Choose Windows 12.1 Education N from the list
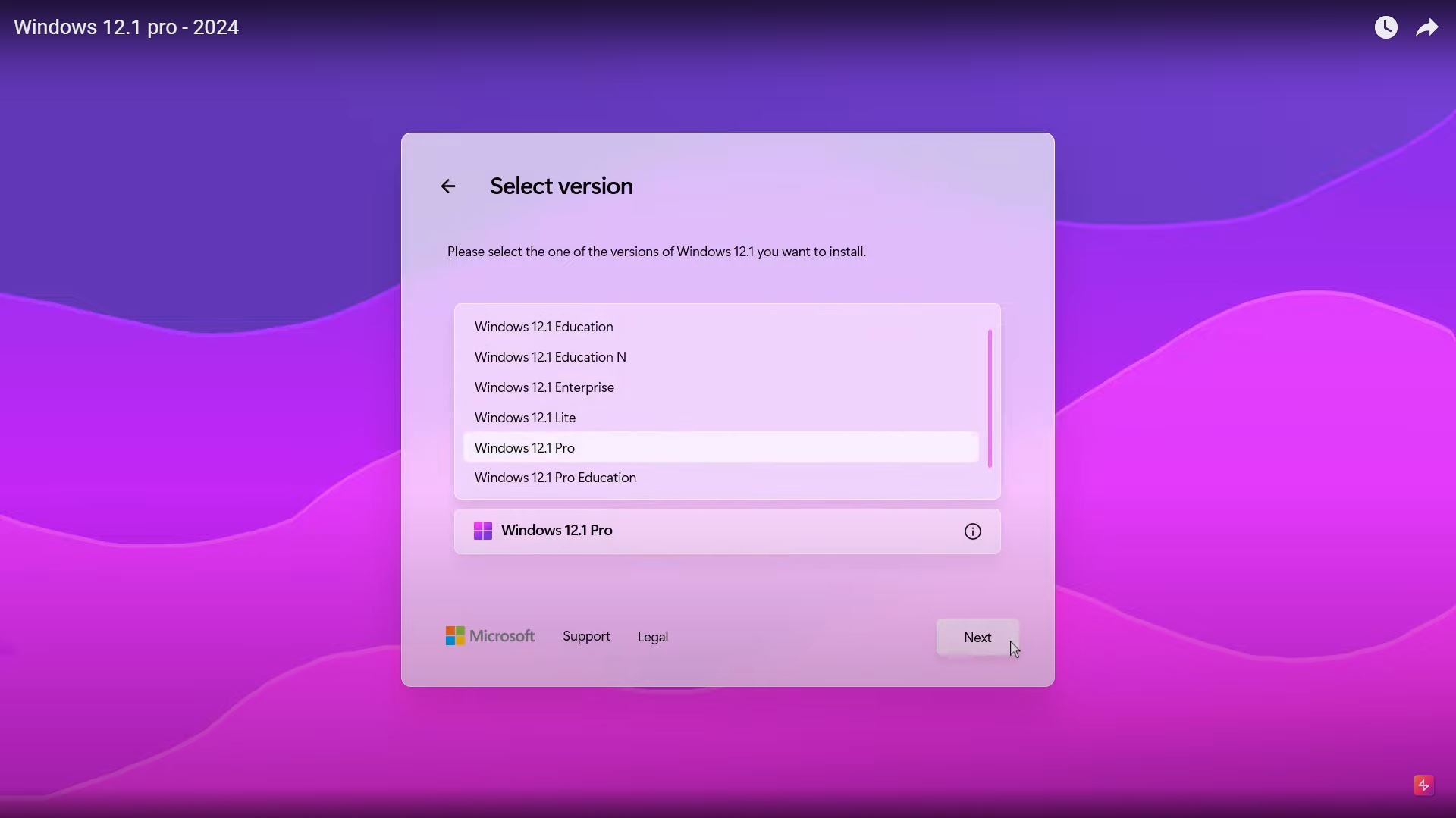The width and height of the screenshot is (1456, 818). [550, 356]
